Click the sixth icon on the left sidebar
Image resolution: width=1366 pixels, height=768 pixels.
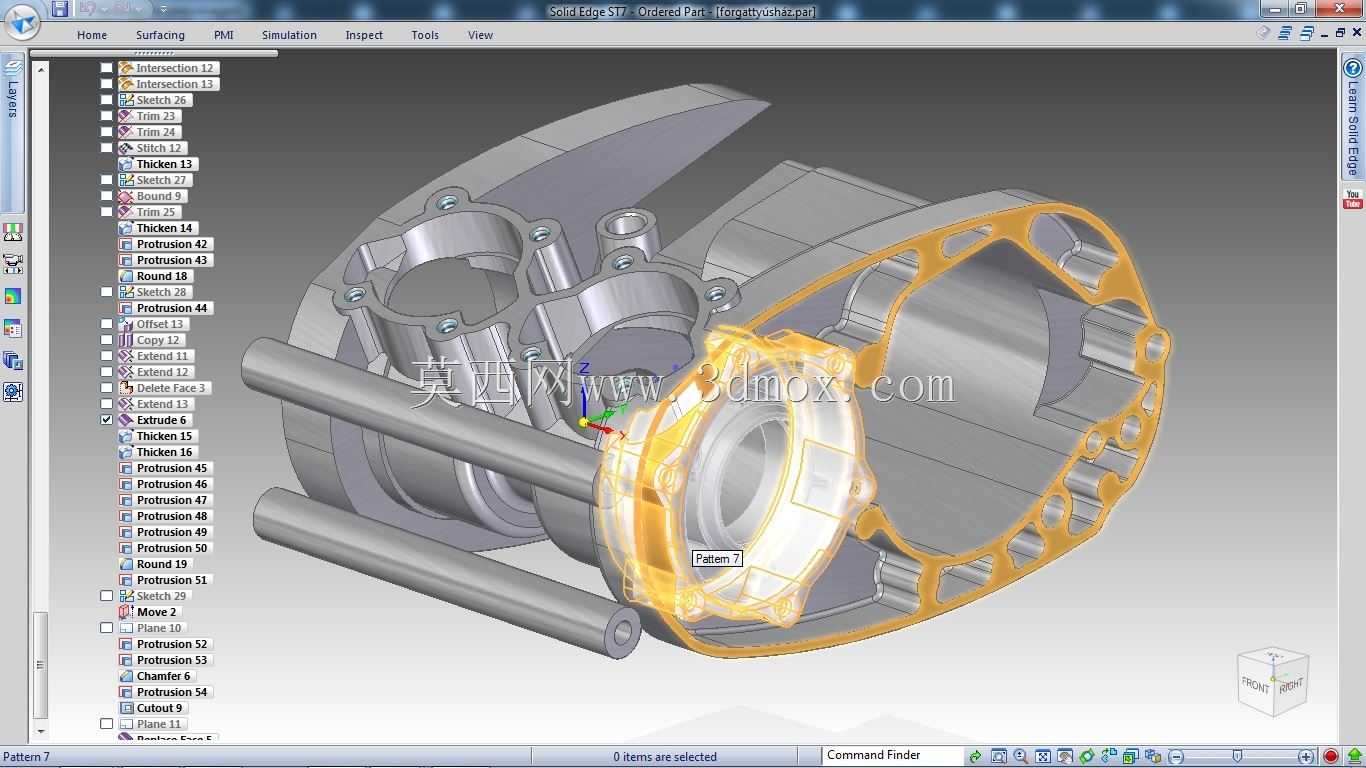(x=13, y=392)
